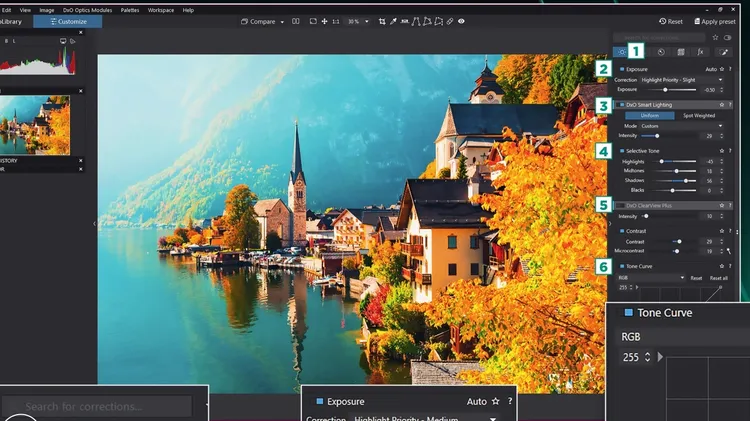Open the fx effects tab icon
Viewport: 750px width, 421px height.
coord(700,51)
